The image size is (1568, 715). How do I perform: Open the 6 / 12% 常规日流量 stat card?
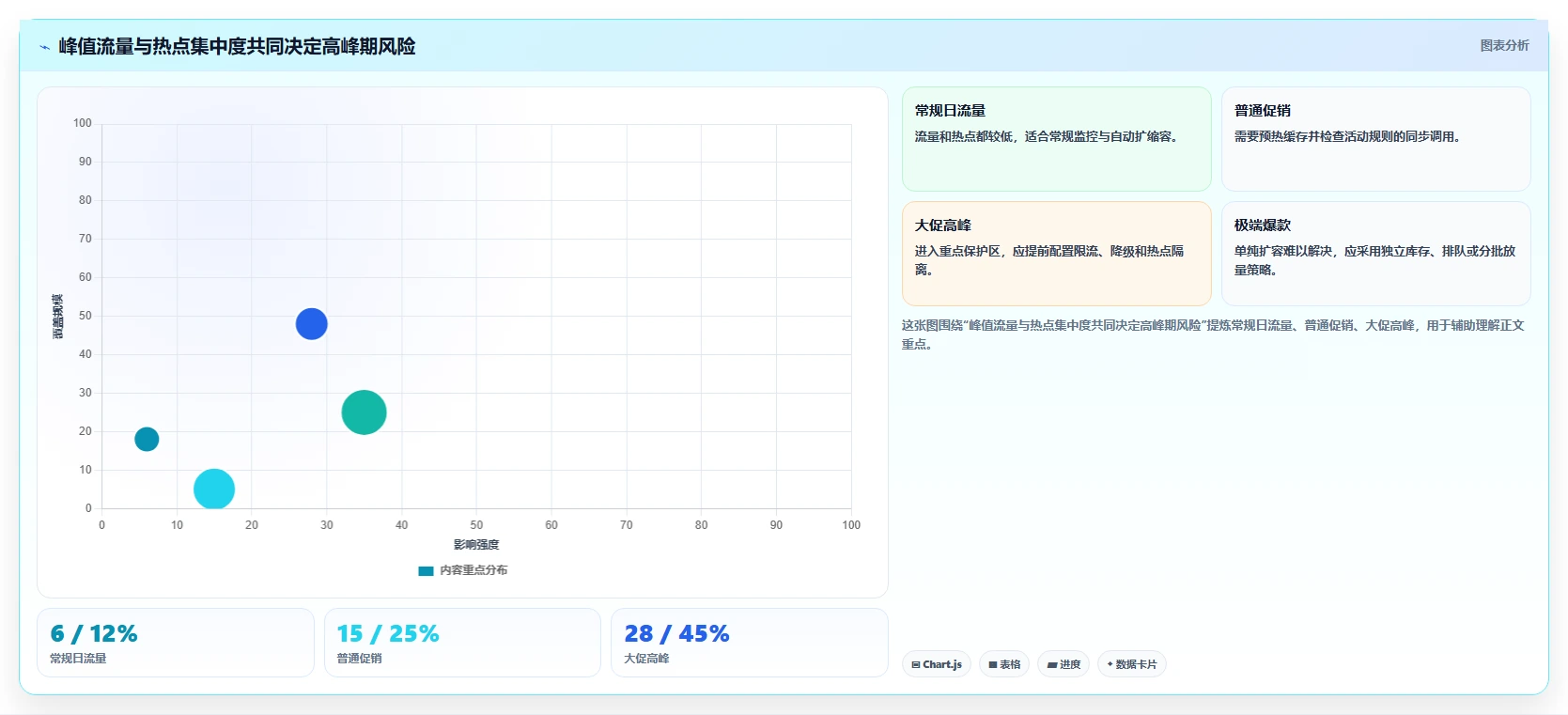(x=176, y=643)
